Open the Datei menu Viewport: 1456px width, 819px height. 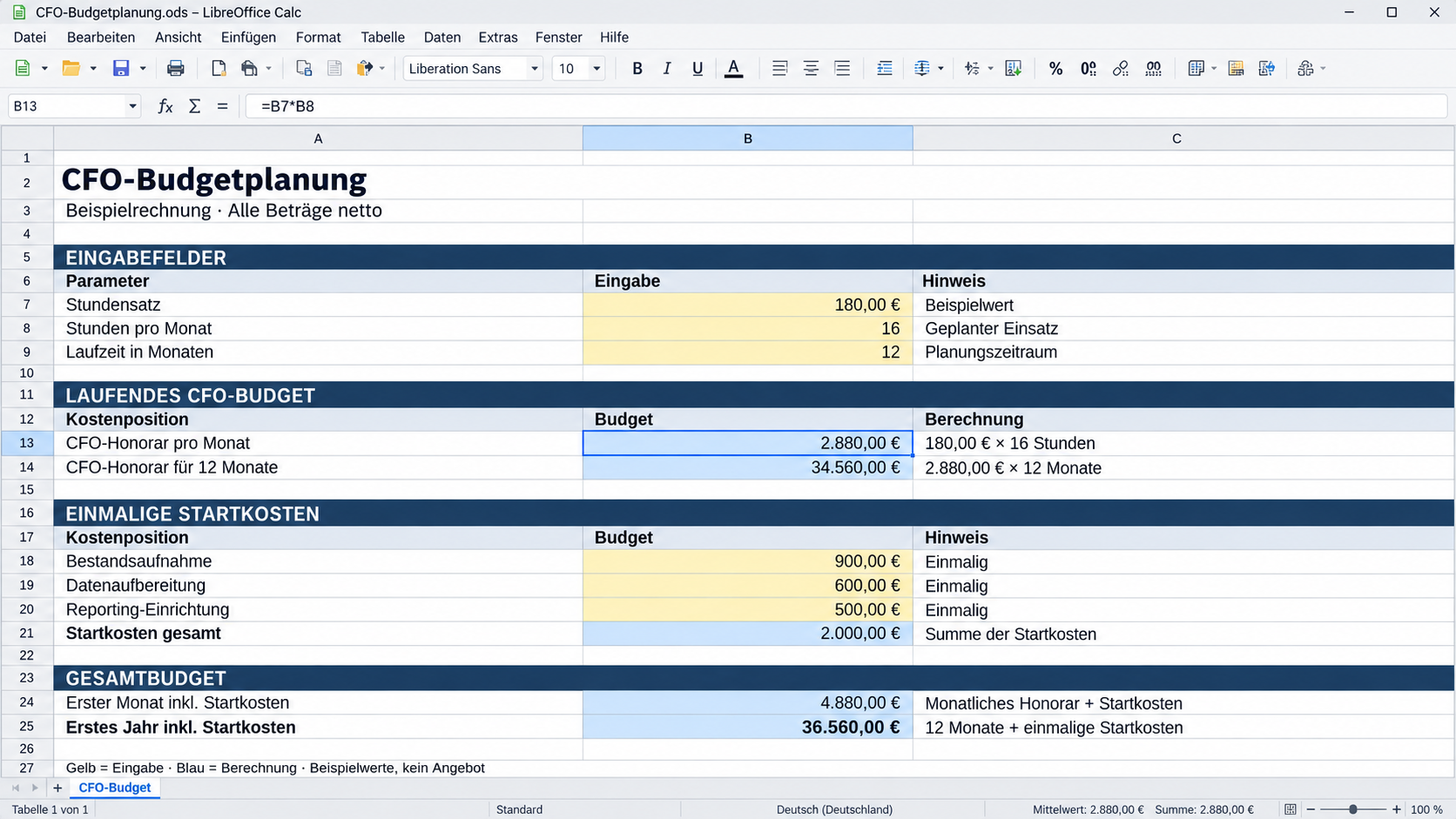pyautogui.click(x=30, y=37)
